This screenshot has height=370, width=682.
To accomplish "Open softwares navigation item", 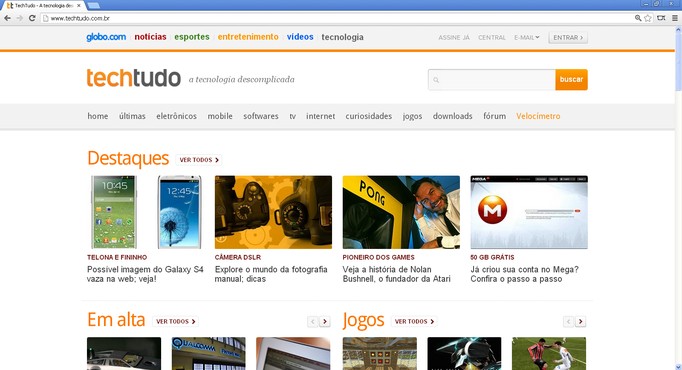I will [x=261, y=116].
